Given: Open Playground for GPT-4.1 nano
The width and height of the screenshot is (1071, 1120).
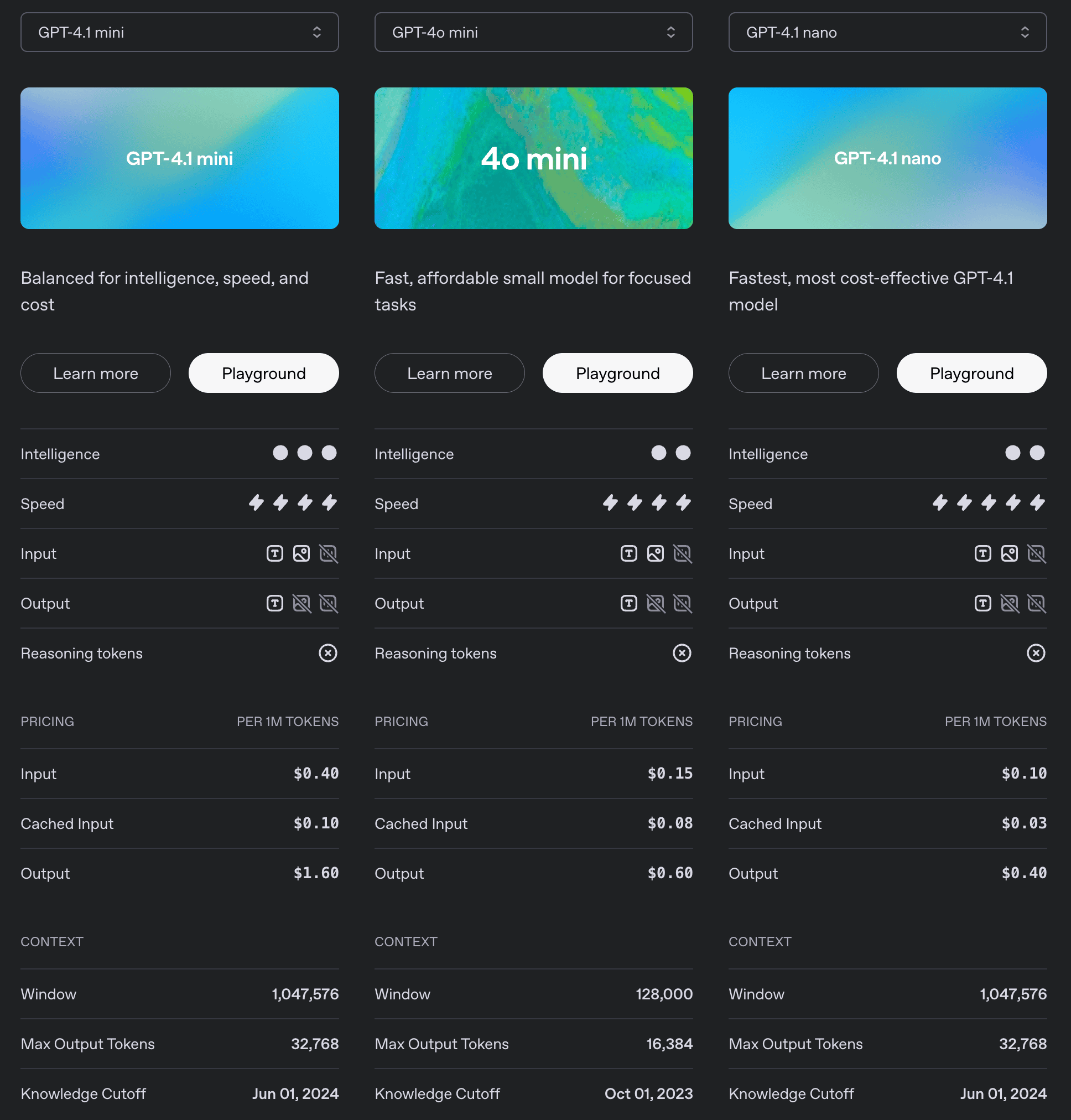Looking at the screenshot, I should click(x=971, y=373).
